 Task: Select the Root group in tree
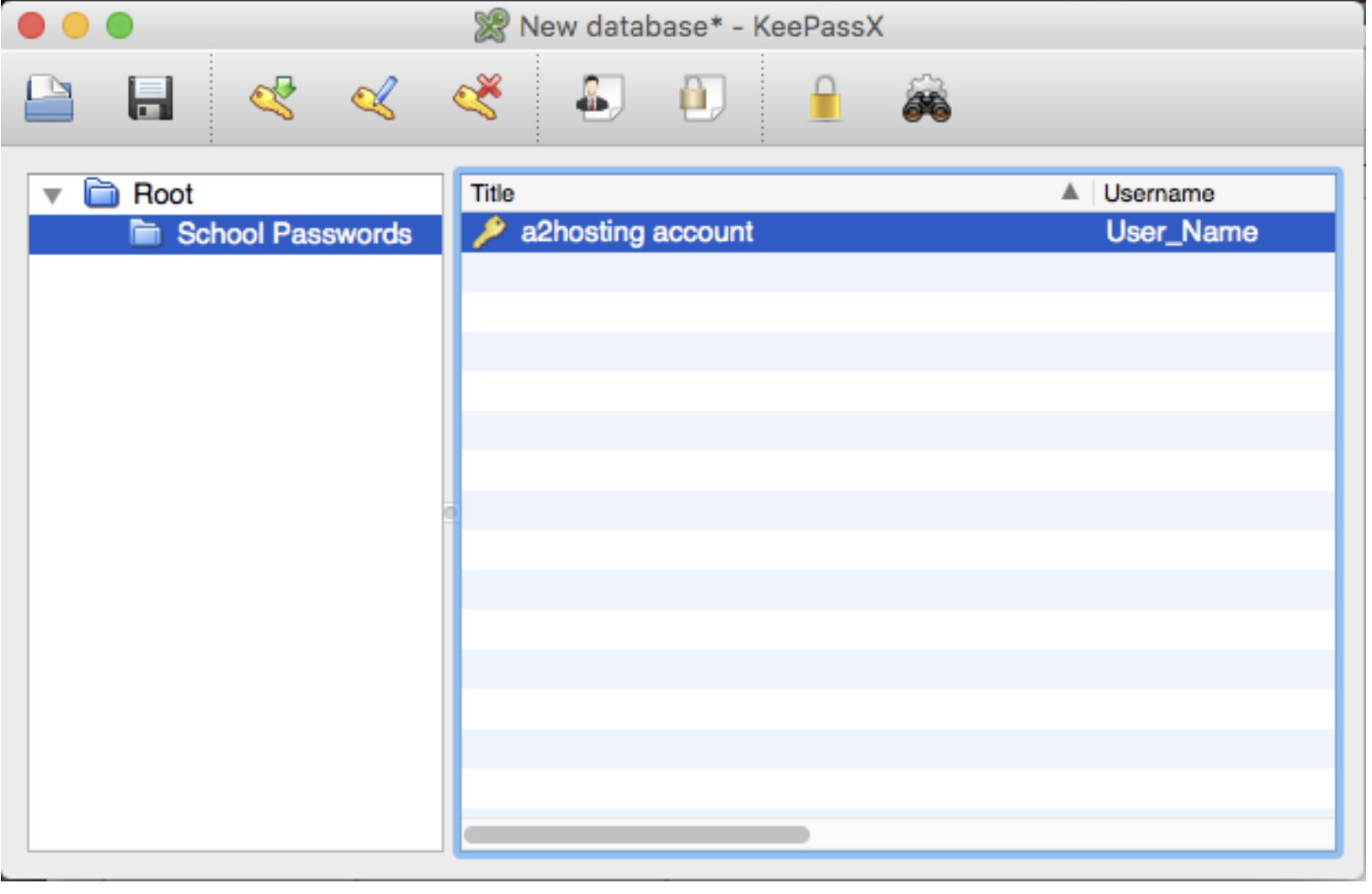click(162, 194)
